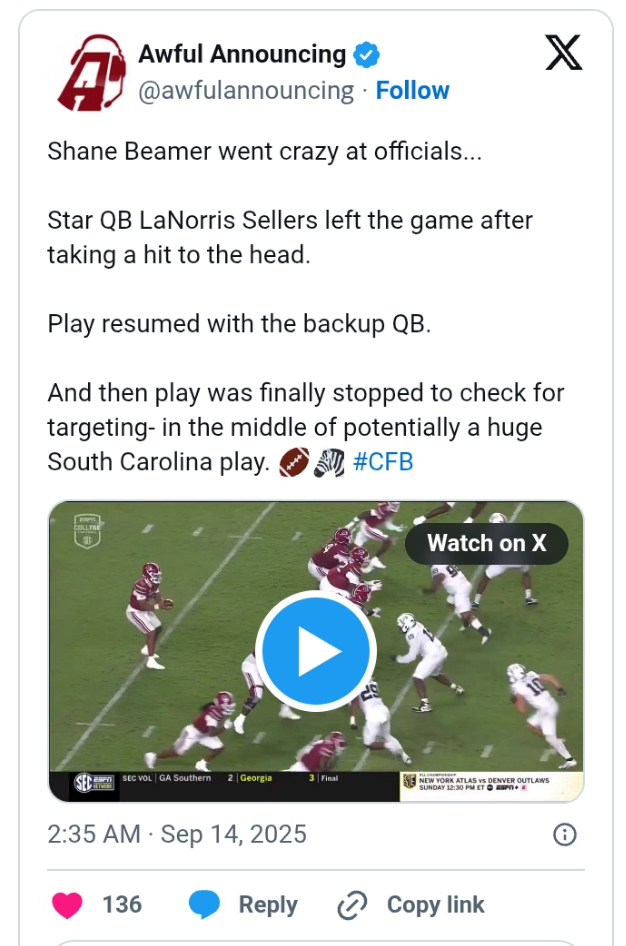
Task: Click the 136 likes count
Action: pos(122,905)
